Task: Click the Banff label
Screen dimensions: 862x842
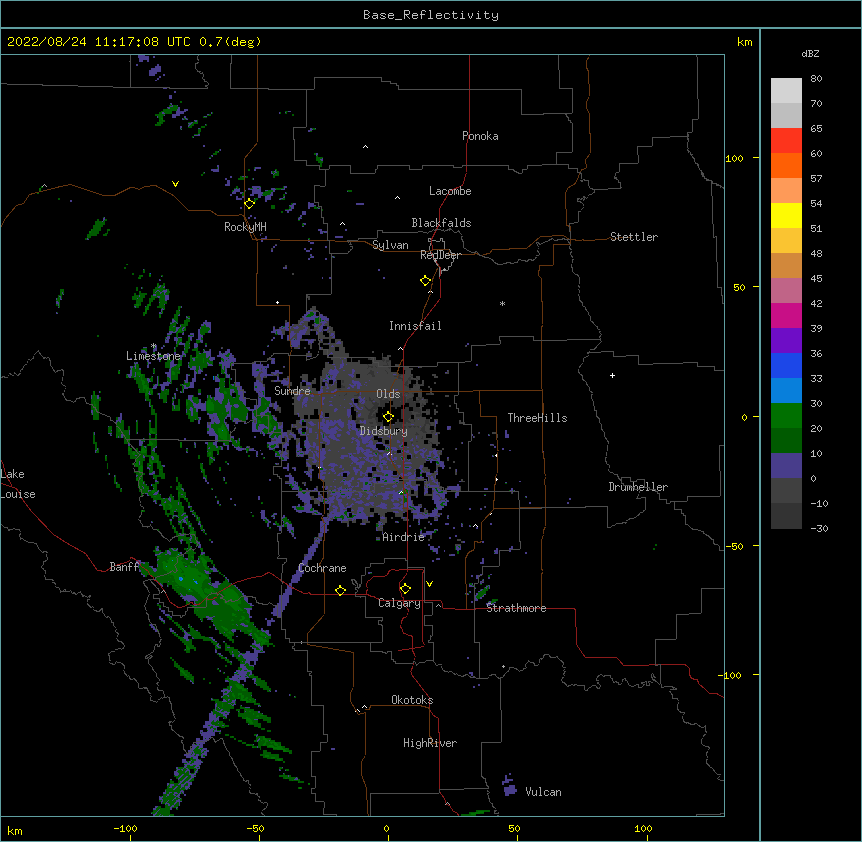Action: pos(124,567)
